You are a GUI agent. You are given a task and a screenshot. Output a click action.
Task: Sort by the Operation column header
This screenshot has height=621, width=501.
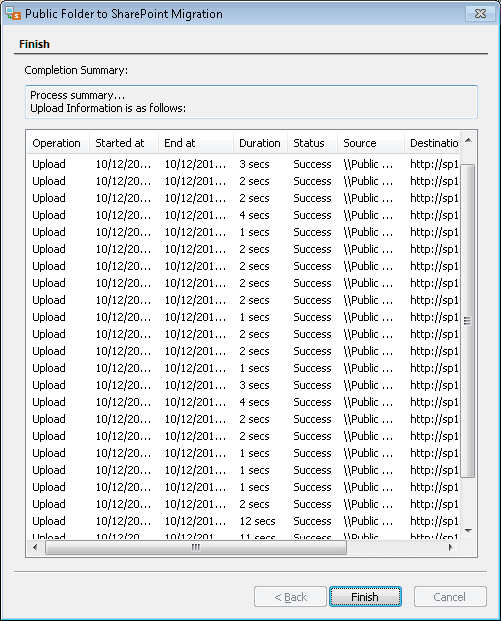tap(58, 143)
